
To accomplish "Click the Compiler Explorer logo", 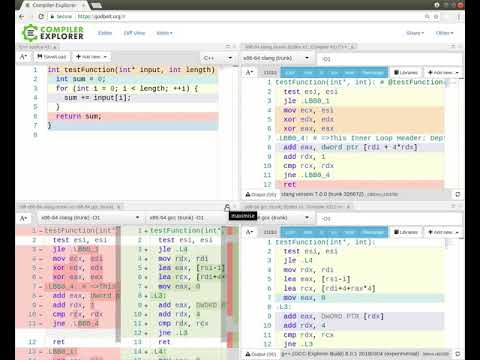I will click(53, 33).
